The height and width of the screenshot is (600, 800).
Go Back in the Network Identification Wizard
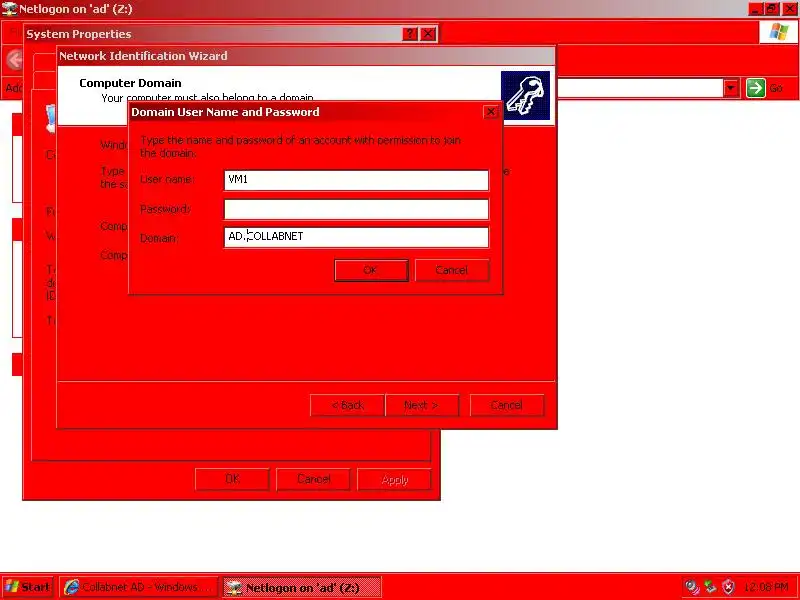tap(347, 405)
